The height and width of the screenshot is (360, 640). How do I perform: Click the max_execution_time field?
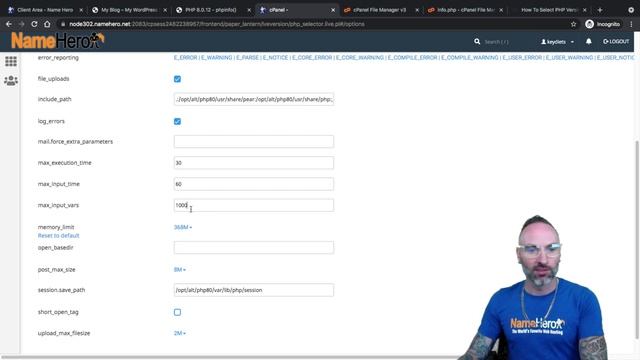point(253,163)
